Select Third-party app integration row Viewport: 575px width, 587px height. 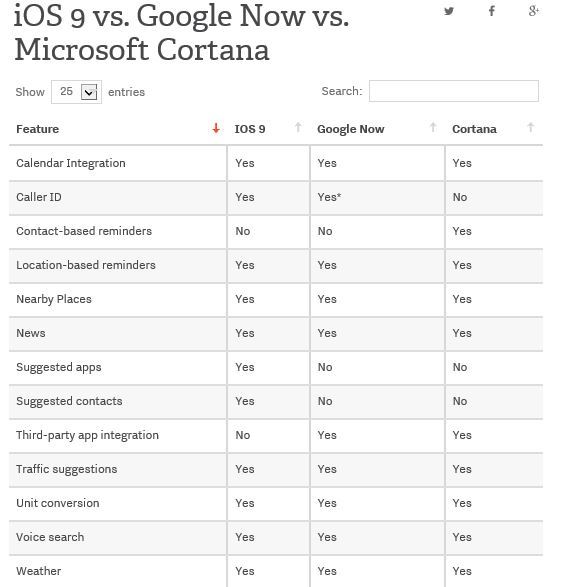[x=276, y=436]
